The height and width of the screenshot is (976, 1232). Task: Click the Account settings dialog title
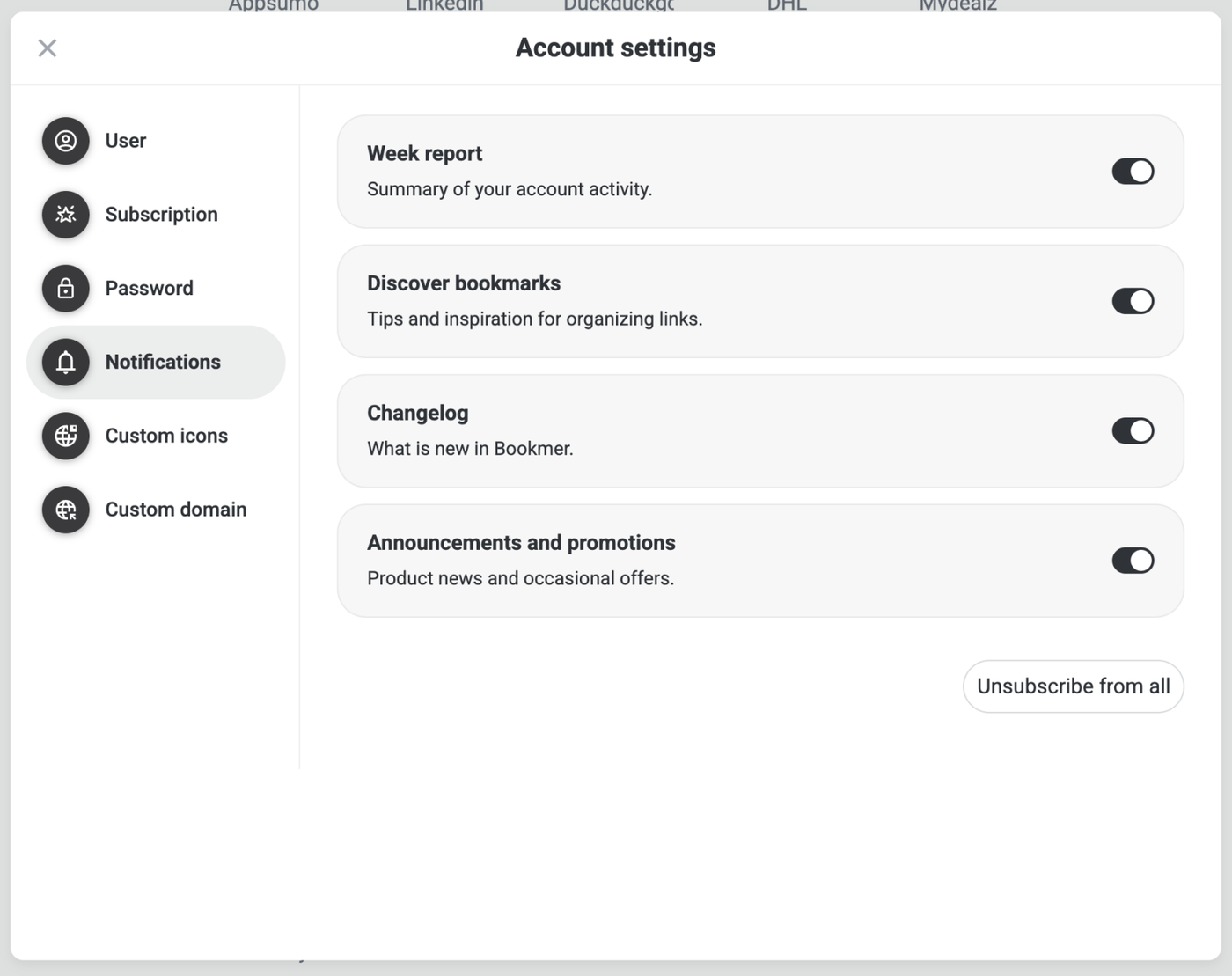615,48
